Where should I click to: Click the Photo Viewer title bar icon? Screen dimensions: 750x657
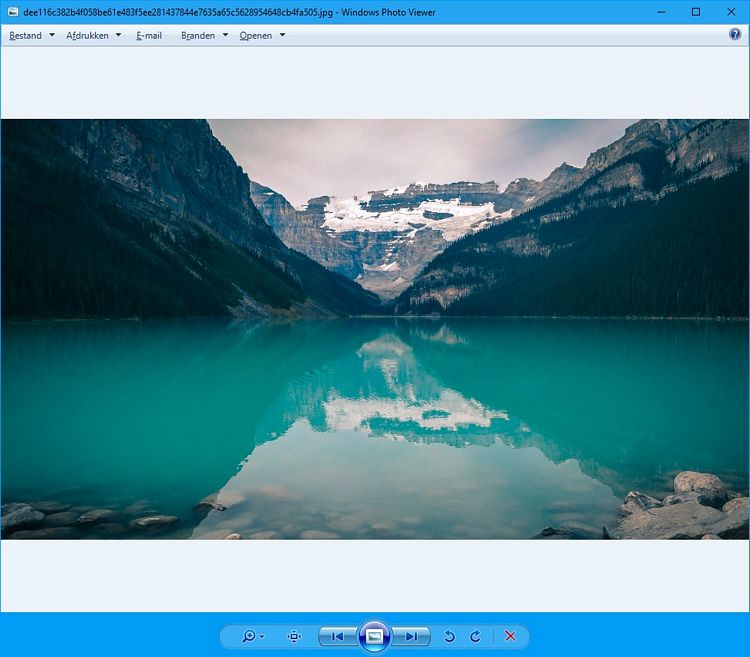13,12
